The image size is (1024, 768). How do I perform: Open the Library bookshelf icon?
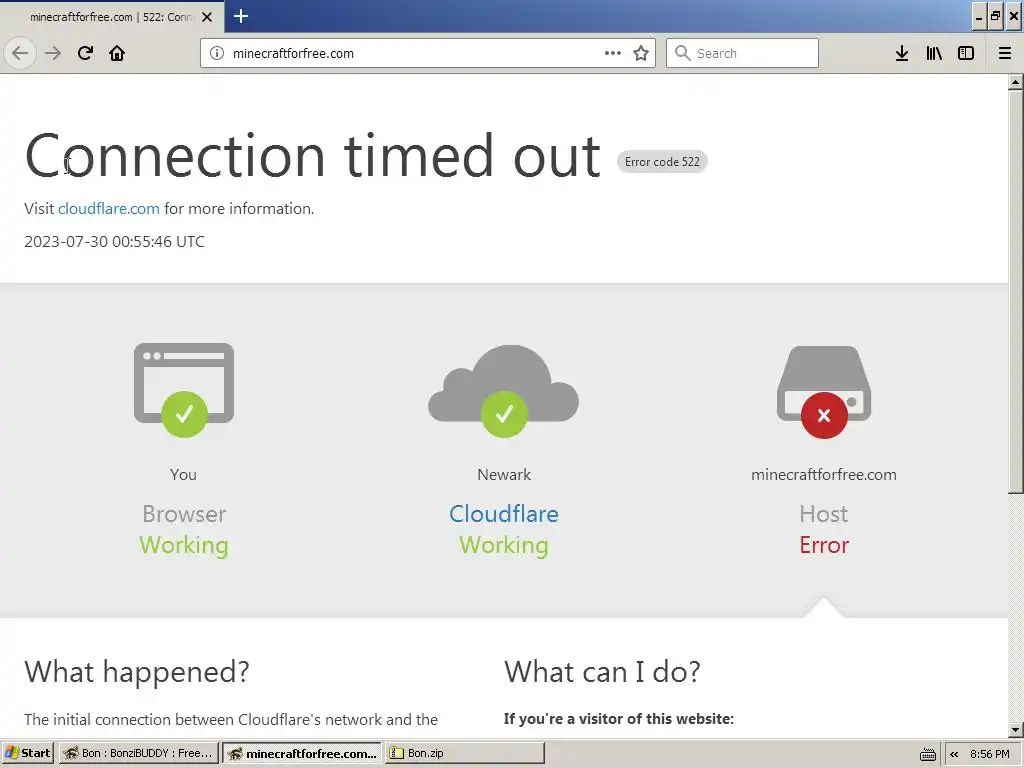pos(934,53)
